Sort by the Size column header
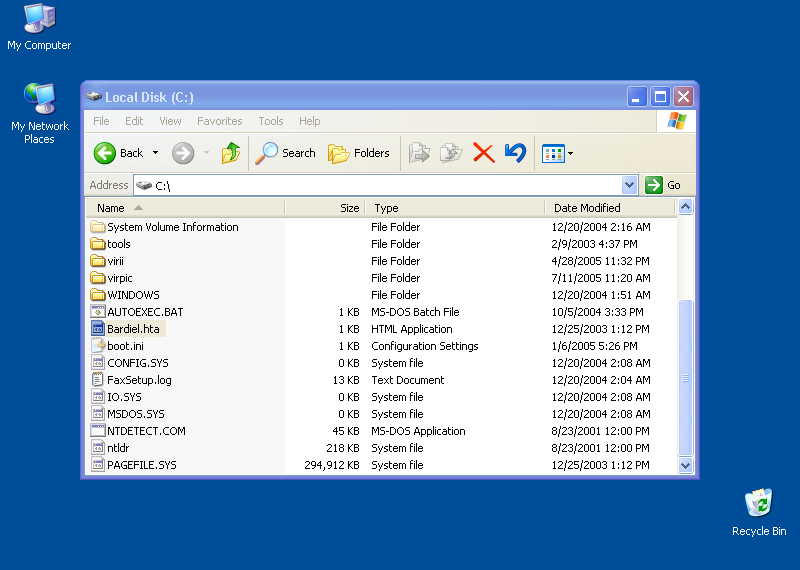 325,208
